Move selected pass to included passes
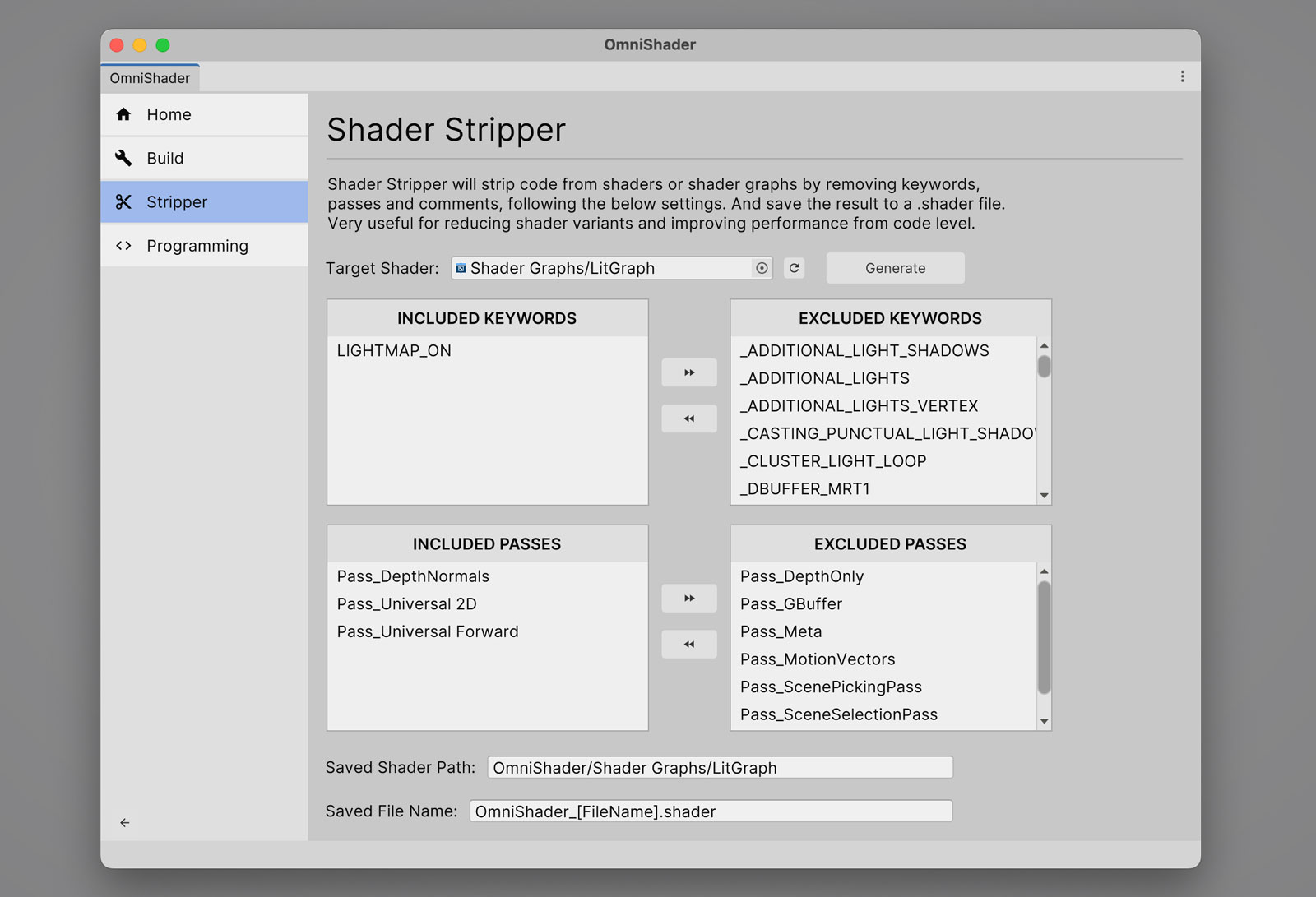 point(689,644)
